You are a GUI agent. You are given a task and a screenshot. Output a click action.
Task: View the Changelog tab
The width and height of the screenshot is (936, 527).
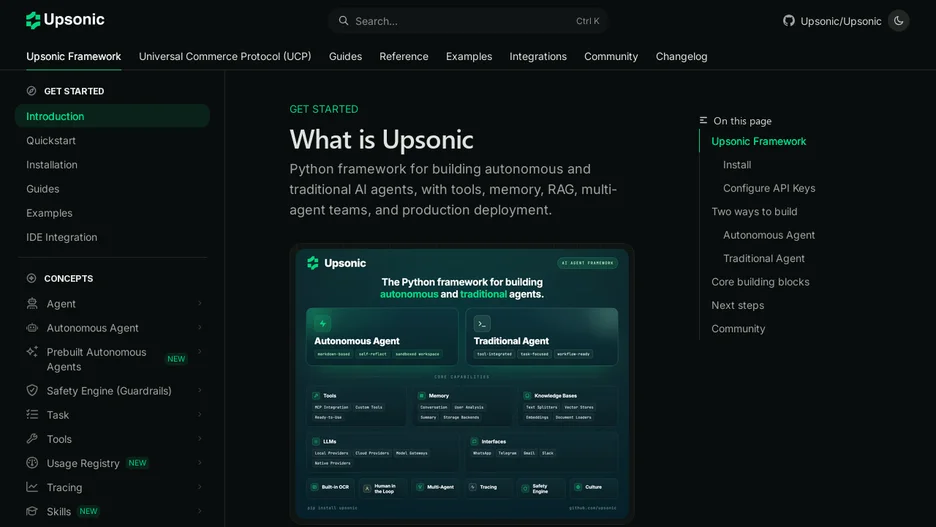coord(681,56)
